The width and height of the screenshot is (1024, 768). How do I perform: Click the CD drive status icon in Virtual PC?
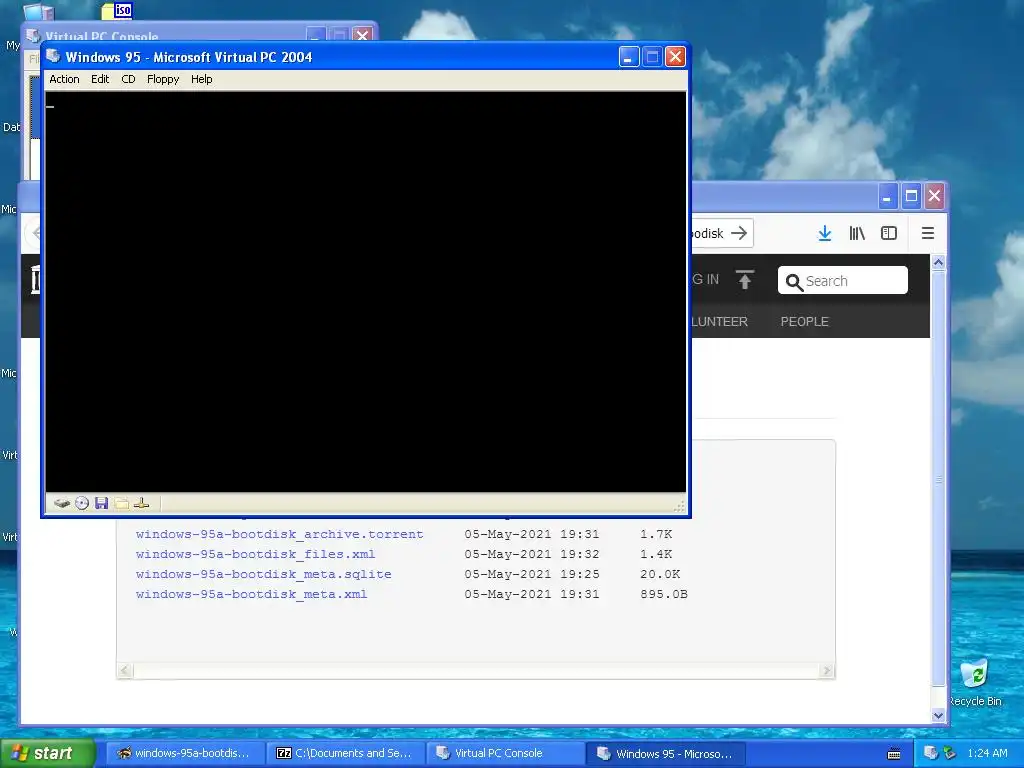[x=82, y=503]
